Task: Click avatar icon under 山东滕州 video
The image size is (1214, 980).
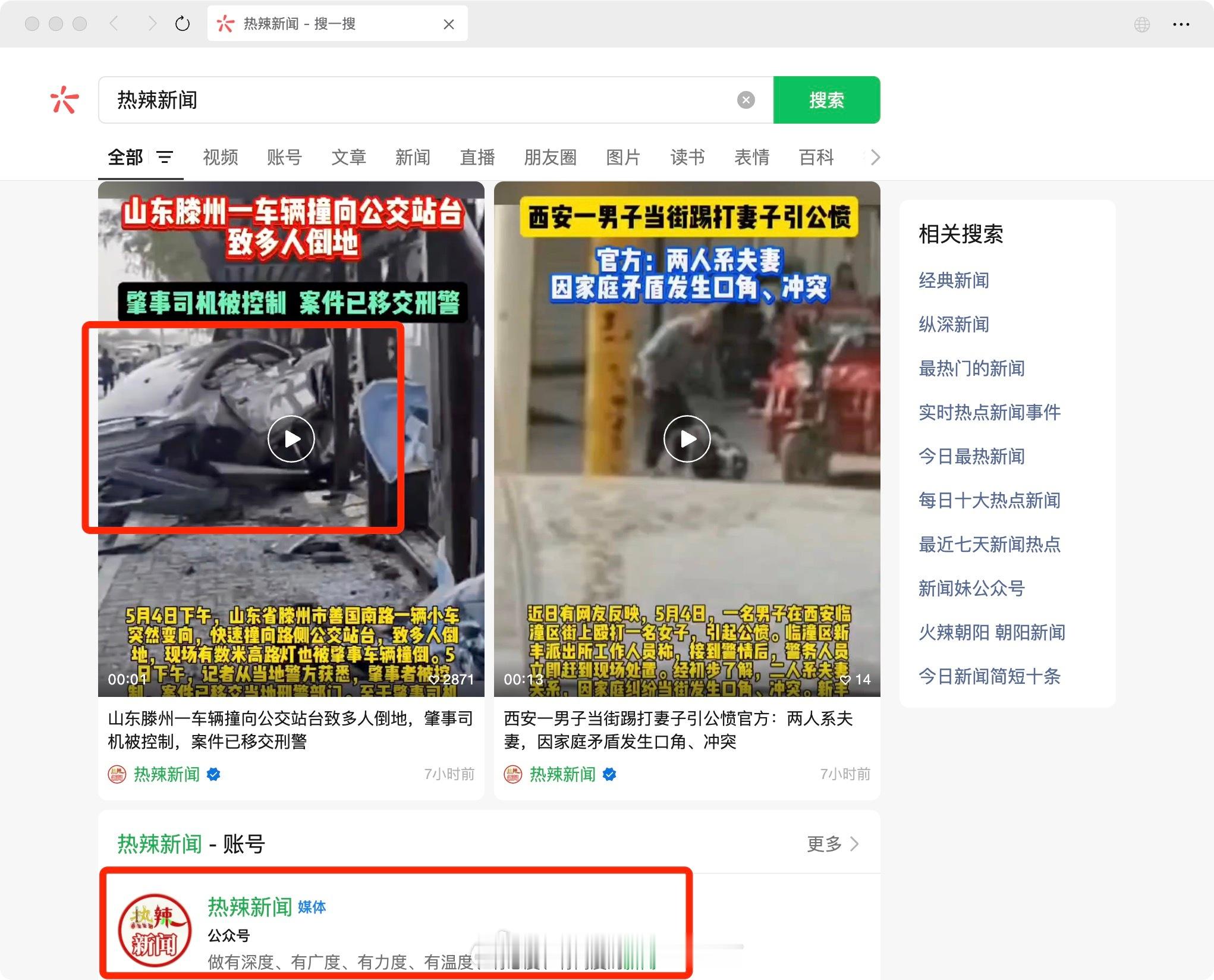Action: point(117,774)
